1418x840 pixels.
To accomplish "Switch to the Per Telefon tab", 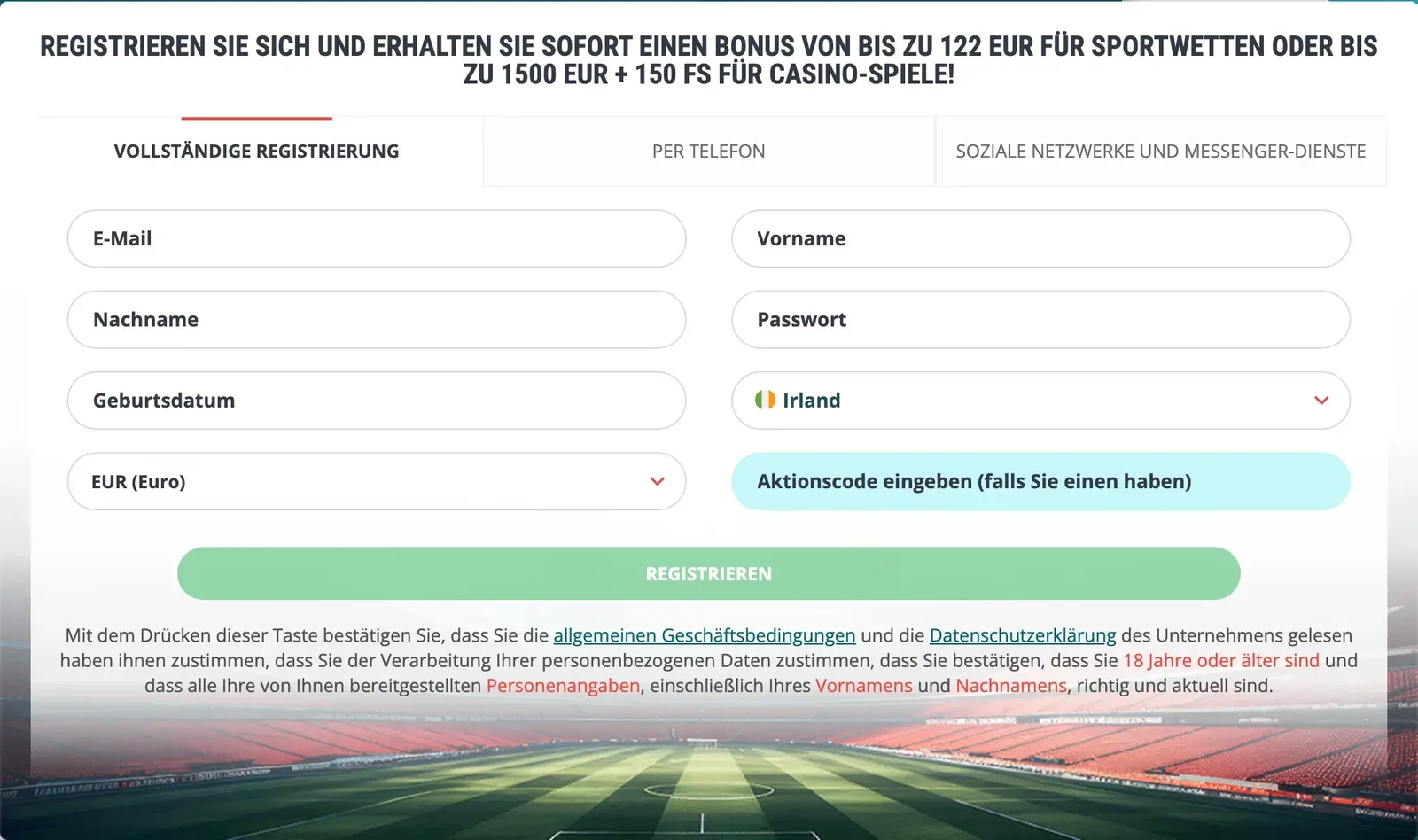I will [x=709, y=152].
